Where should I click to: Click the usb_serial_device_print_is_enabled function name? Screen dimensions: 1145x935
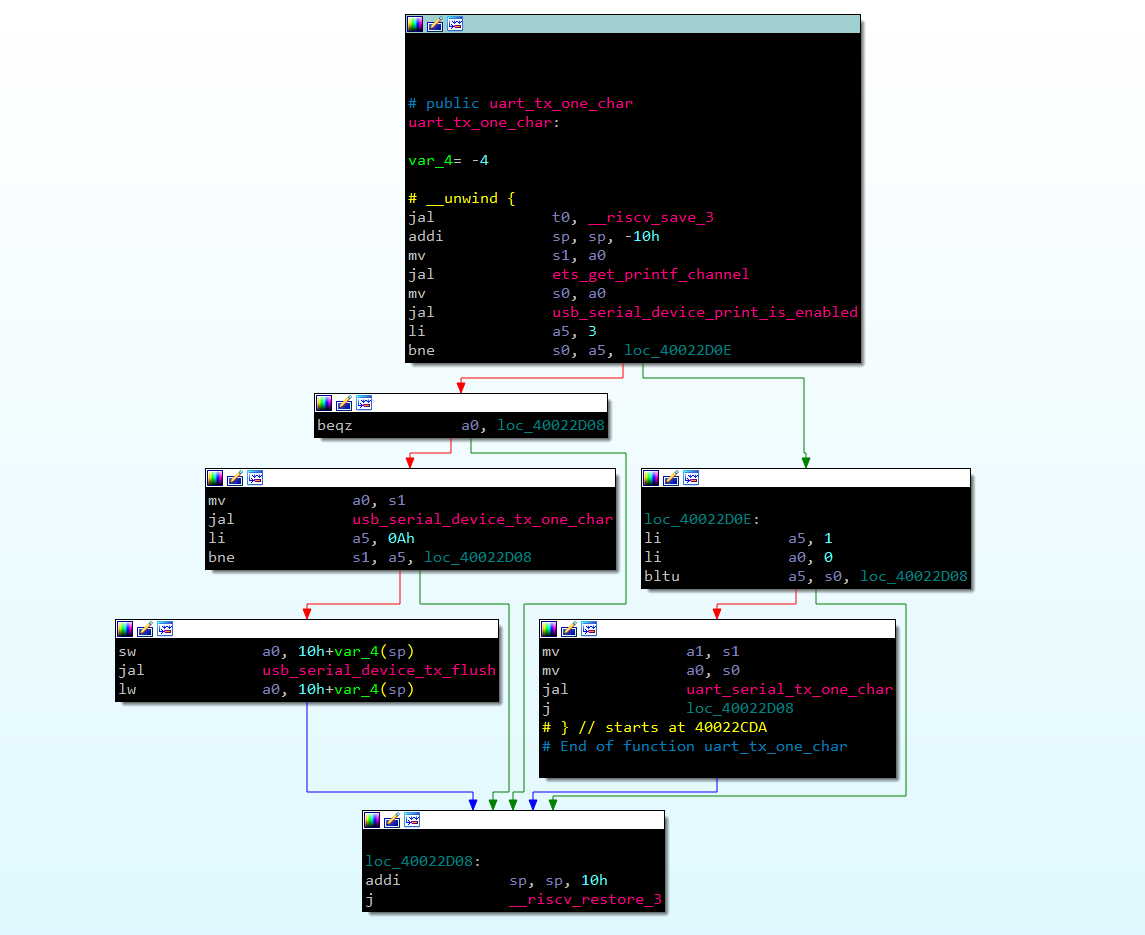(698, 312)
